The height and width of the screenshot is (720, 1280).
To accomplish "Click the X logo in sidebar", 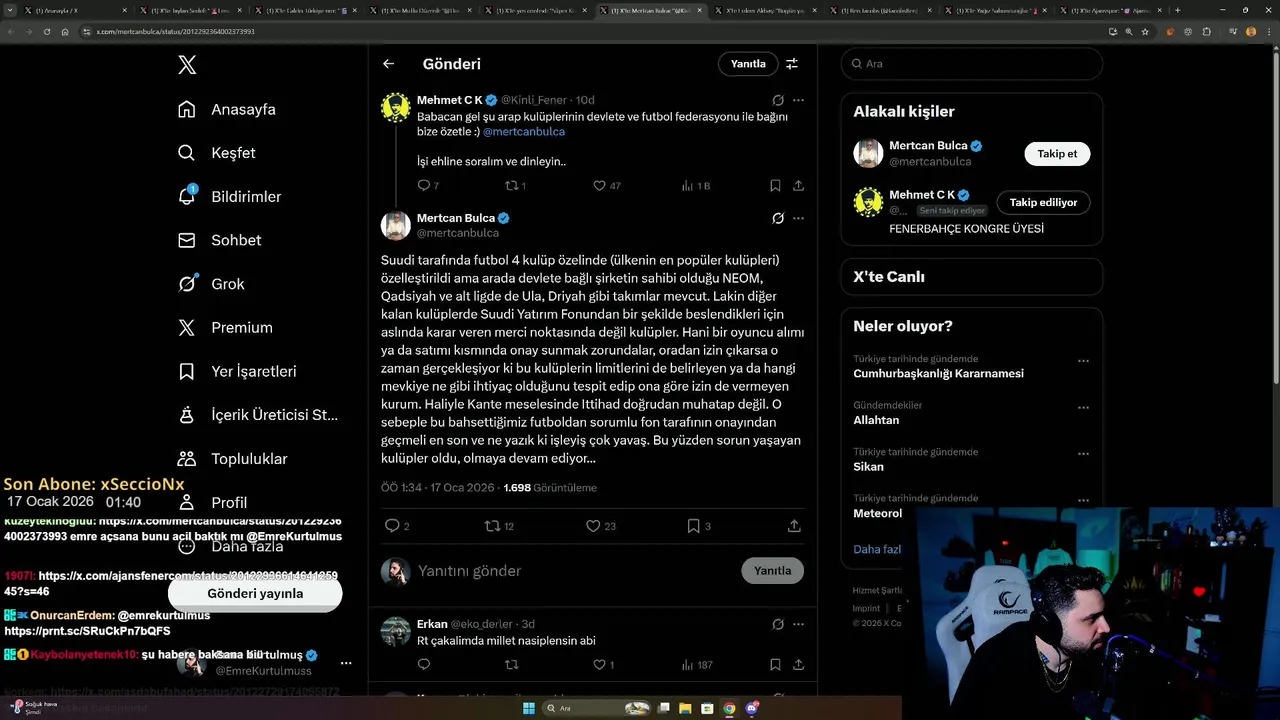I will click(x=187, y=66).
